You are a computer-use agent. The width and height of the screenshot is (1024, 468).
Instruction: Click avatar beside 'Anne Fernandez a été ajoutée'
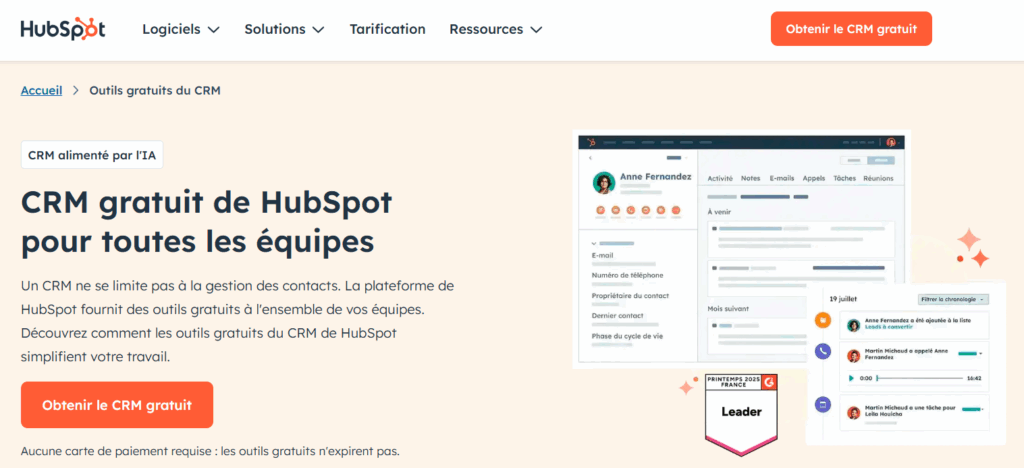[x=854, y=325]
